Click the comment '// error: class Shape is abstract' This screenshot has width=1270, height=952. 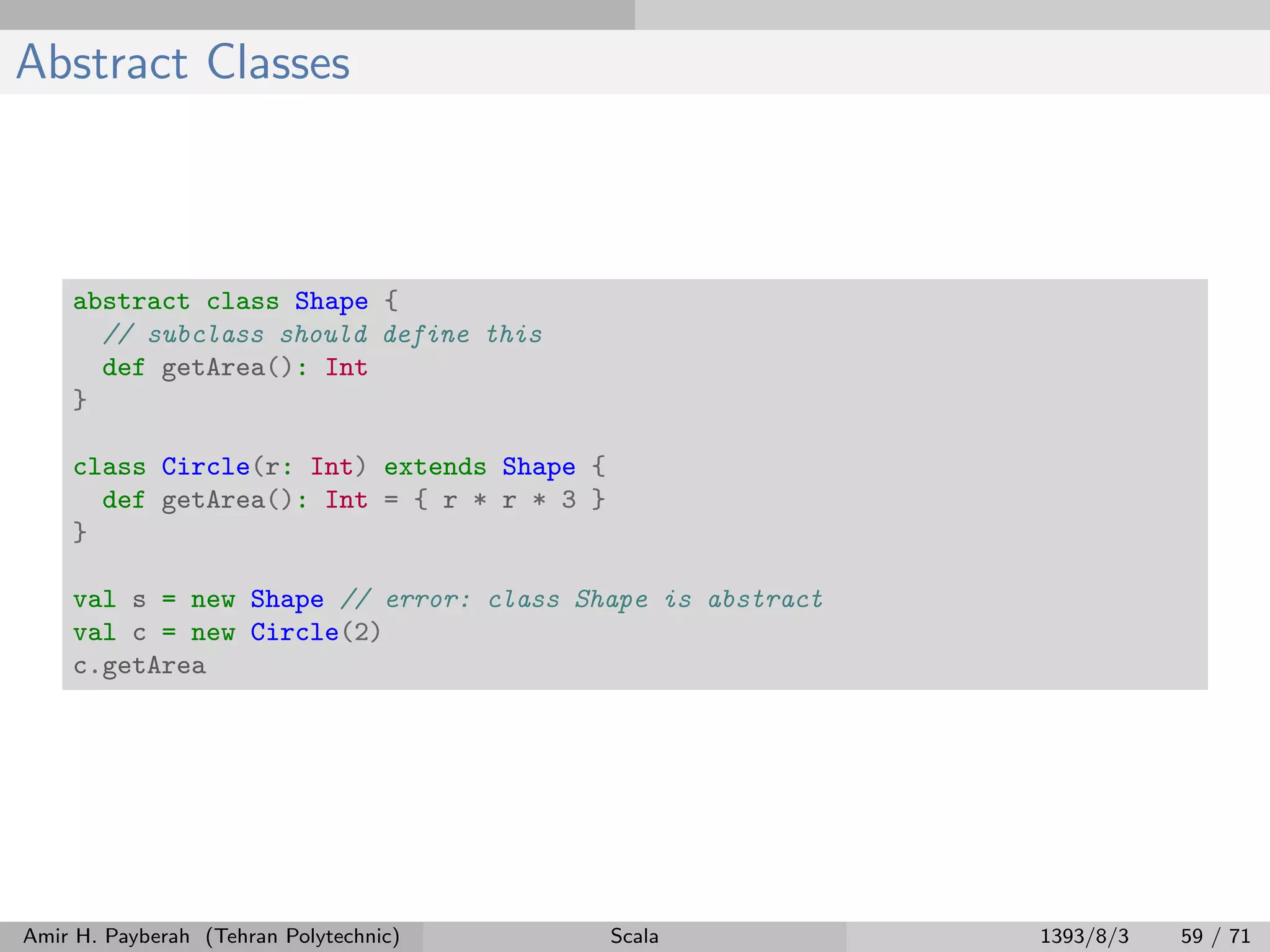[x=582, y=600]
